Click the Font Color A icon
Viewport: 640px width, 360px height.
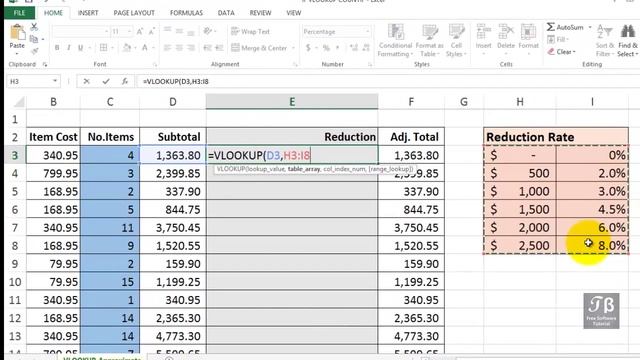point(144,48)
